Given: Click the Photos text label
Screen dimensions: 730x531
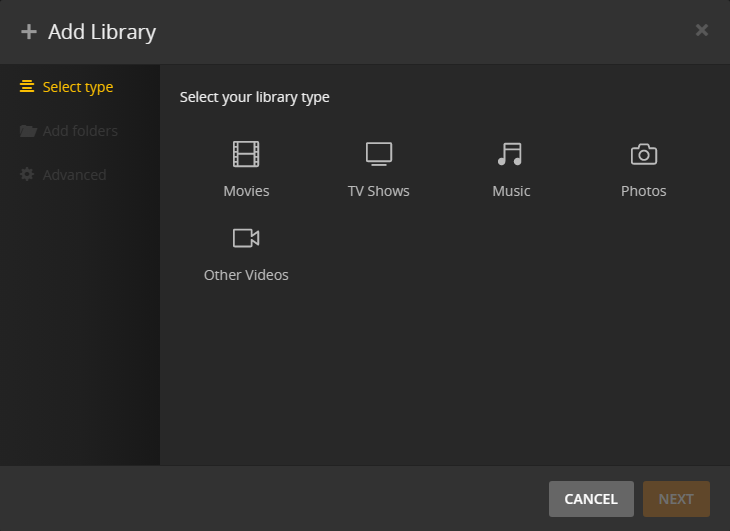Looking at the screenshot, I should tap(643, 191).
